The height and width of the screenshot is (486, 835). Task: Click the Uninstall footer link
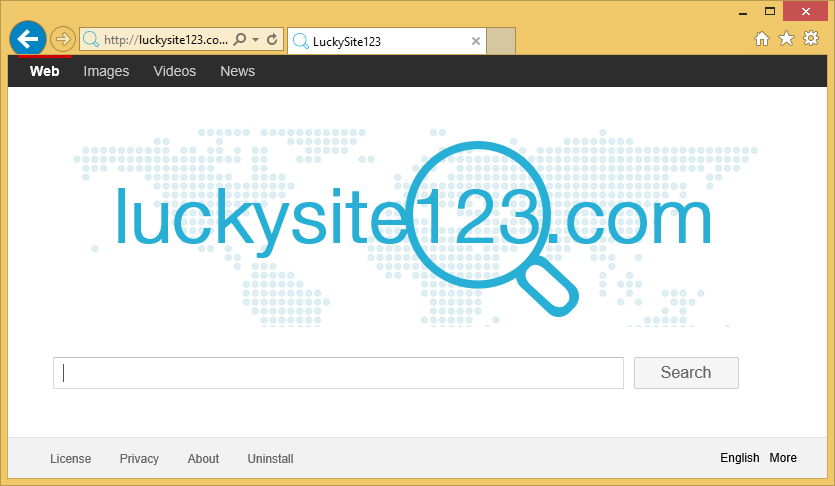click(270, 459)
